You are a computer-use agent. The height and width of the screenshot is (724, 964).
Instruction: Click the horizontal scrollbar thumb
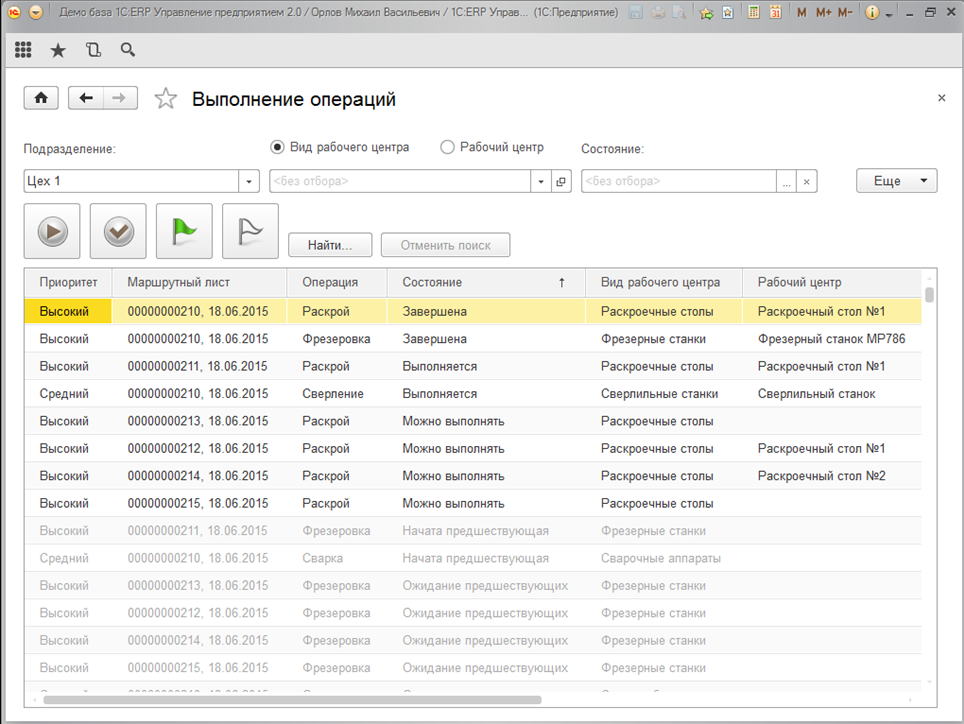pos(292,700)
